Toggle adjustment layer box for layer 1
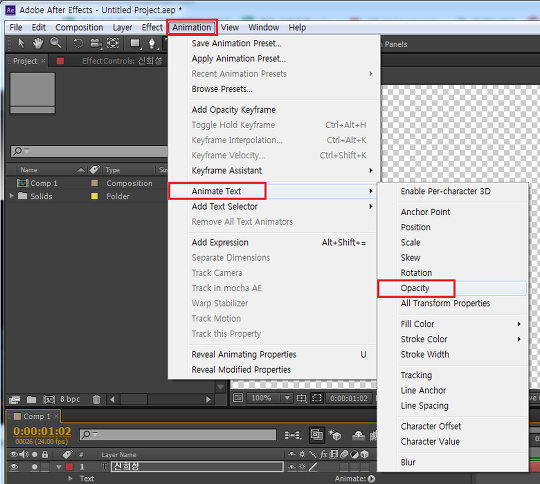 click(x=355, y=467)
